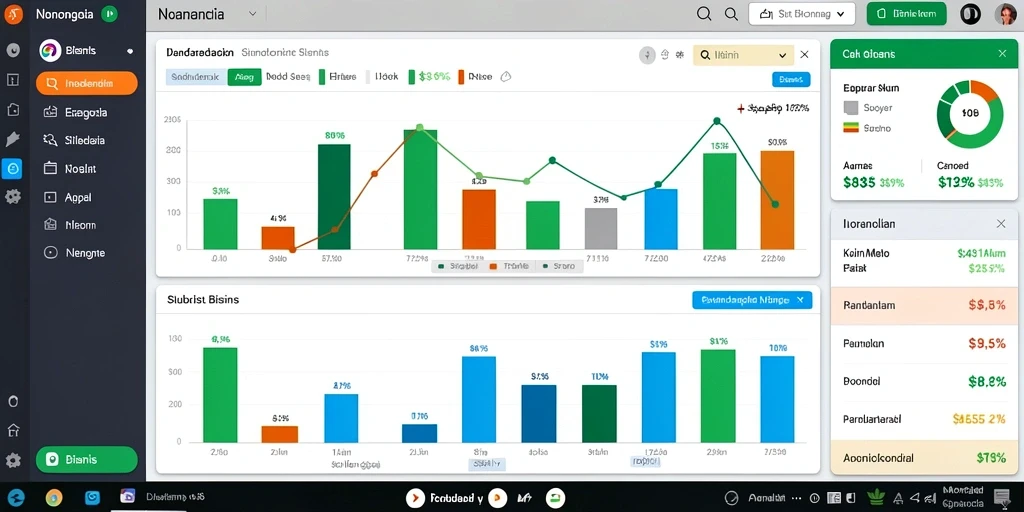Expand the Noanancia title dropdown chevron
This screenshot has height=512, width=1024.
coord(253,13)
